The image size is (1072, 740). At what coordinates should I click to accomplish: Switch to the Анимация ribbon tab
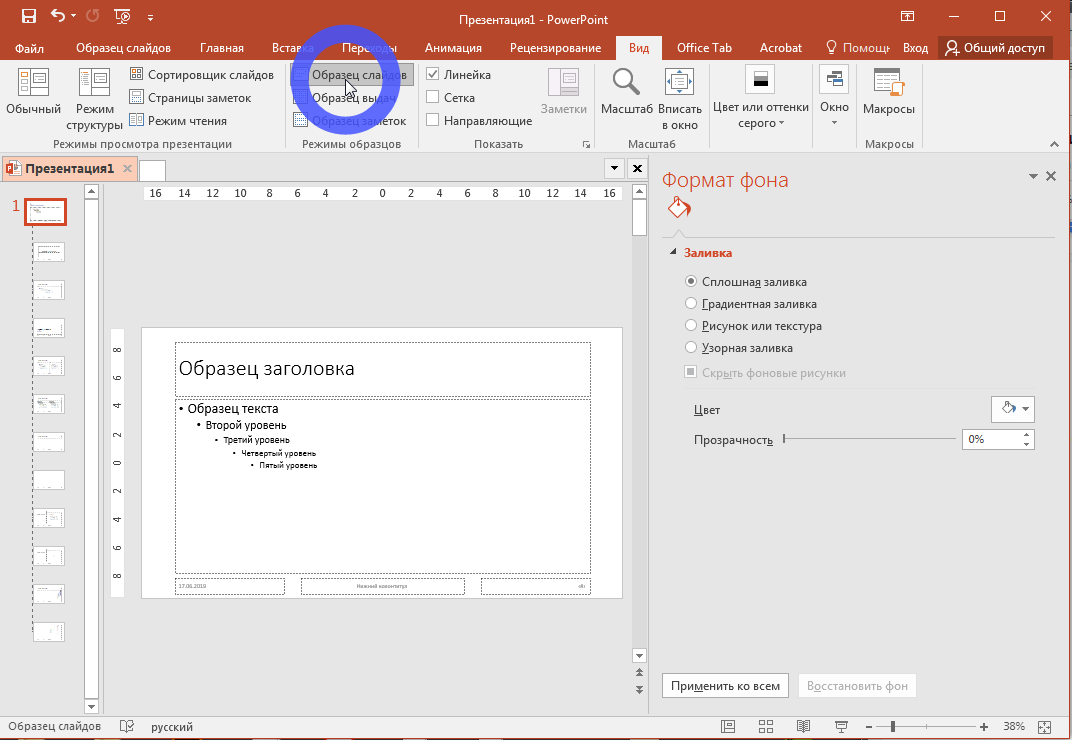tap(453, 48)
